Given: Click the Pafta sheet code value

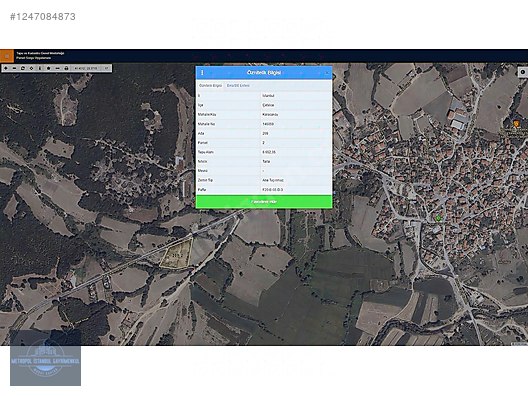Looking at the screenshot, I should (272, 190).
